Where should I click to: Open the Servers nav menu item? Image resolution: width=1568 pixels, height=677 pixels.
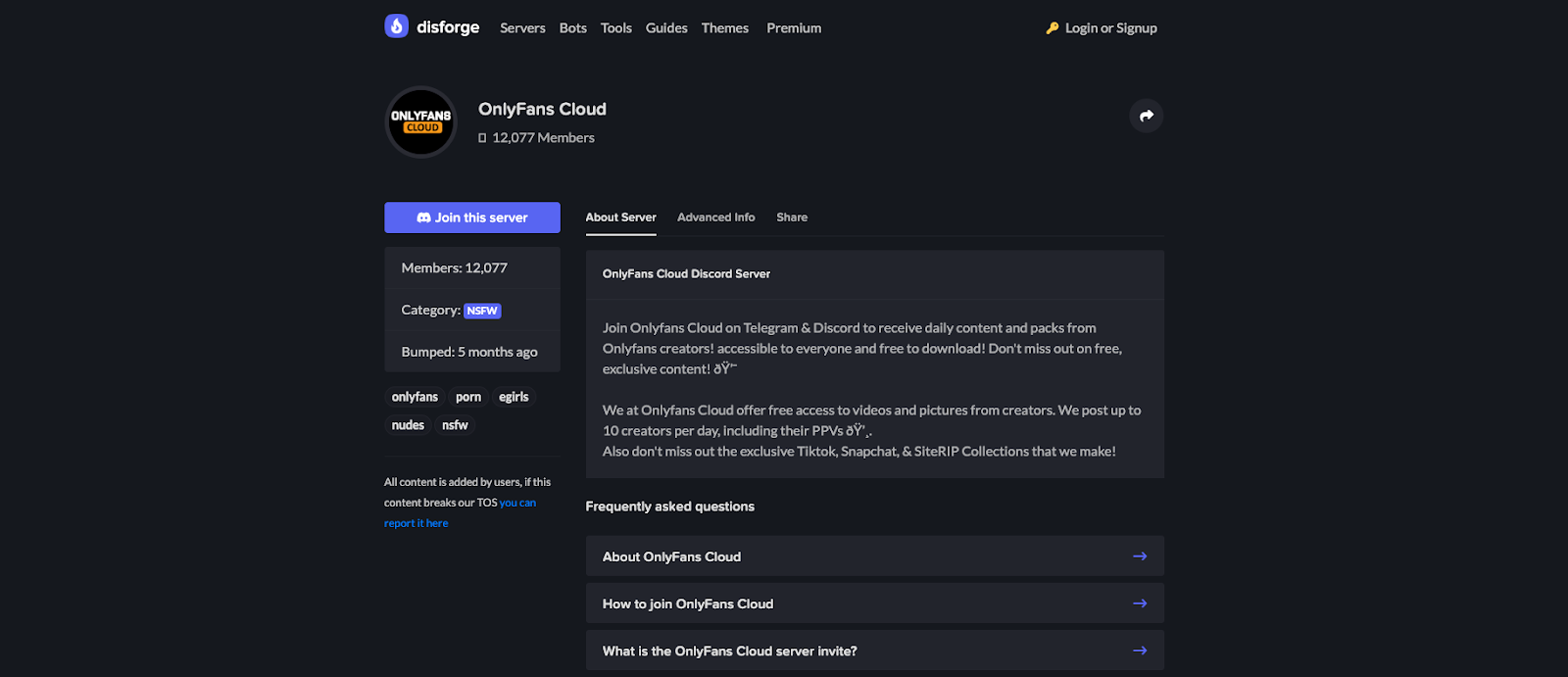(522, 28)
